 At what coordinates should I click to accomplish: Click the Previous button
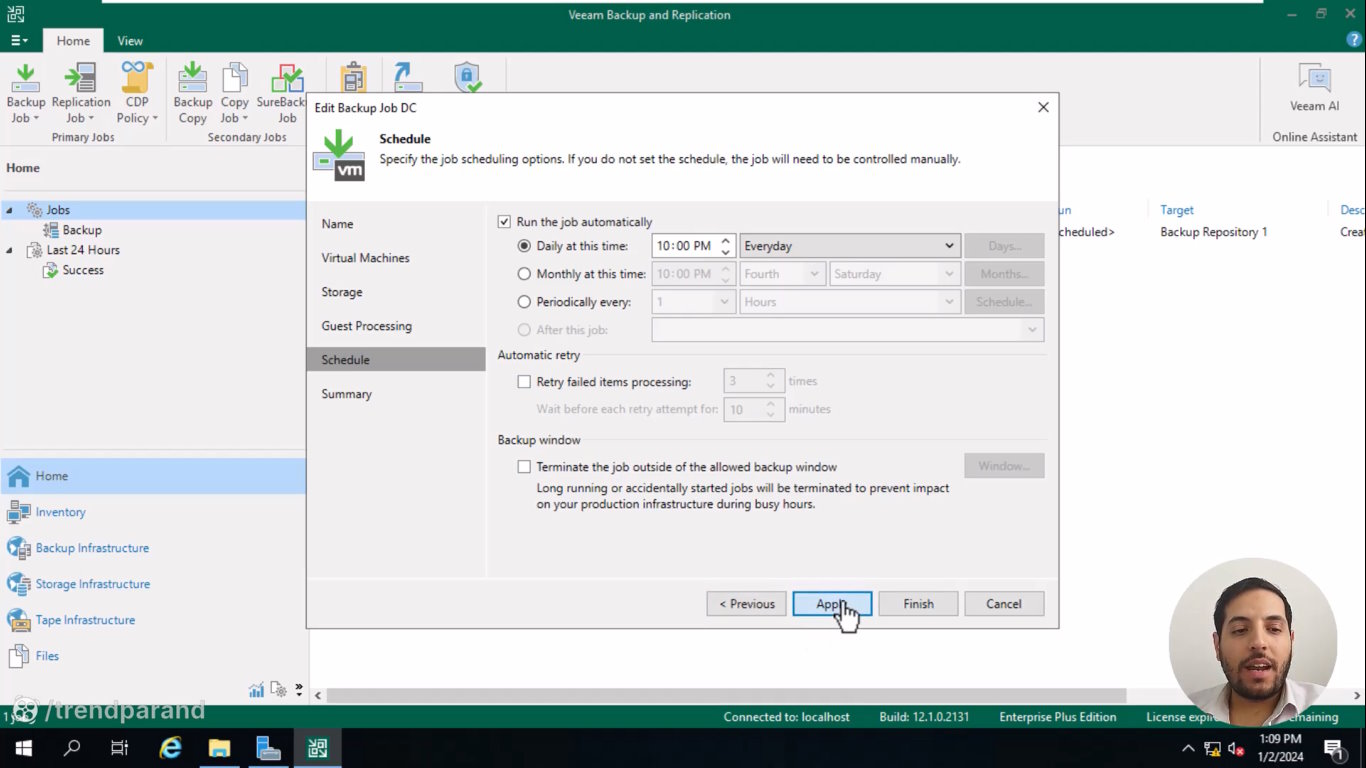pos(746,604)
